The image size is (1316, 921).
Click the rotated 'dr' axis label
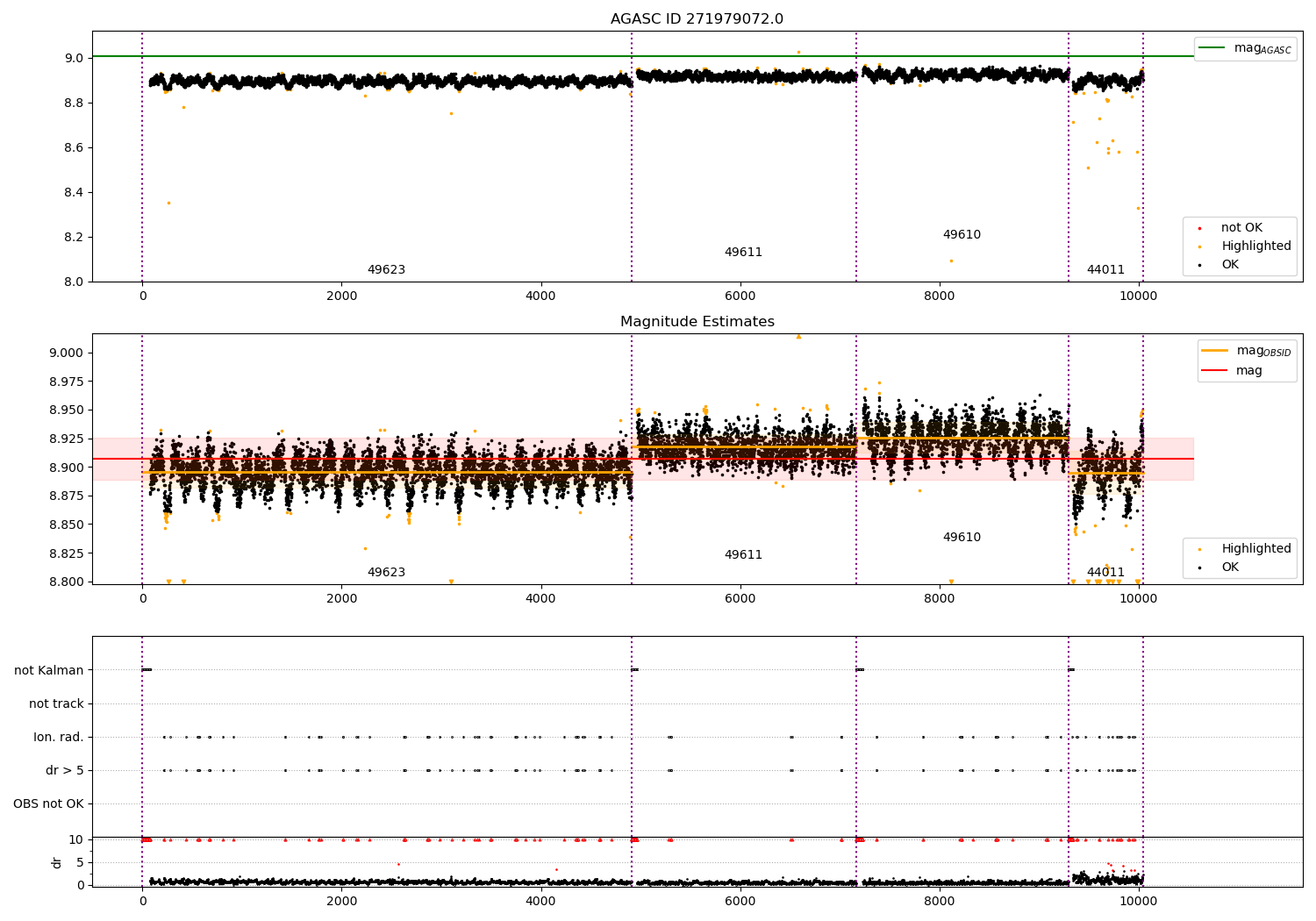pyautogui.click(x=57, y=862)
